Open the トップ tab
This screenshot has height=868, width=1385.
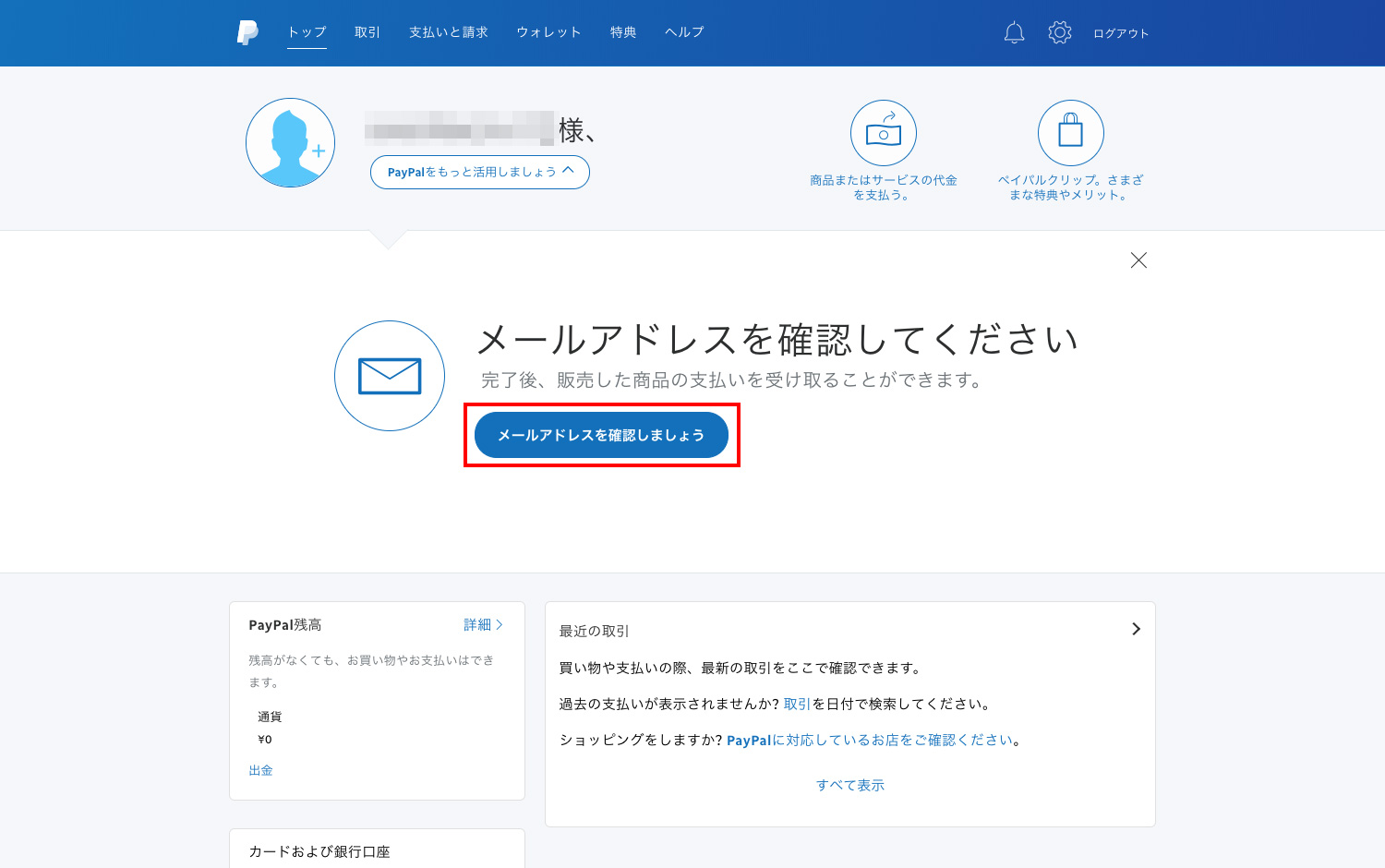tap(307, 32)
